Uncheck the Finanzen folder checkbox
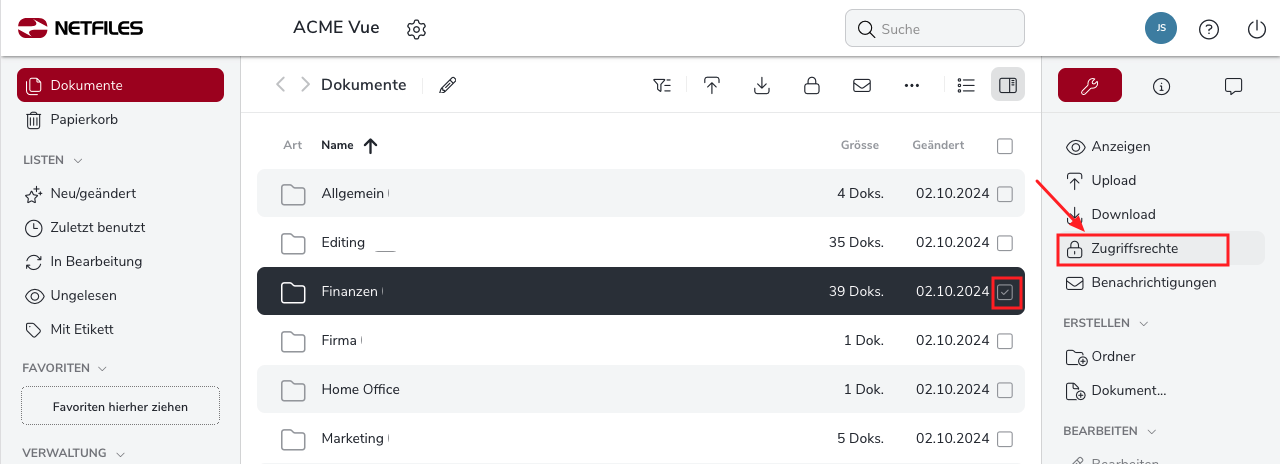 (x=1005, y=292)
